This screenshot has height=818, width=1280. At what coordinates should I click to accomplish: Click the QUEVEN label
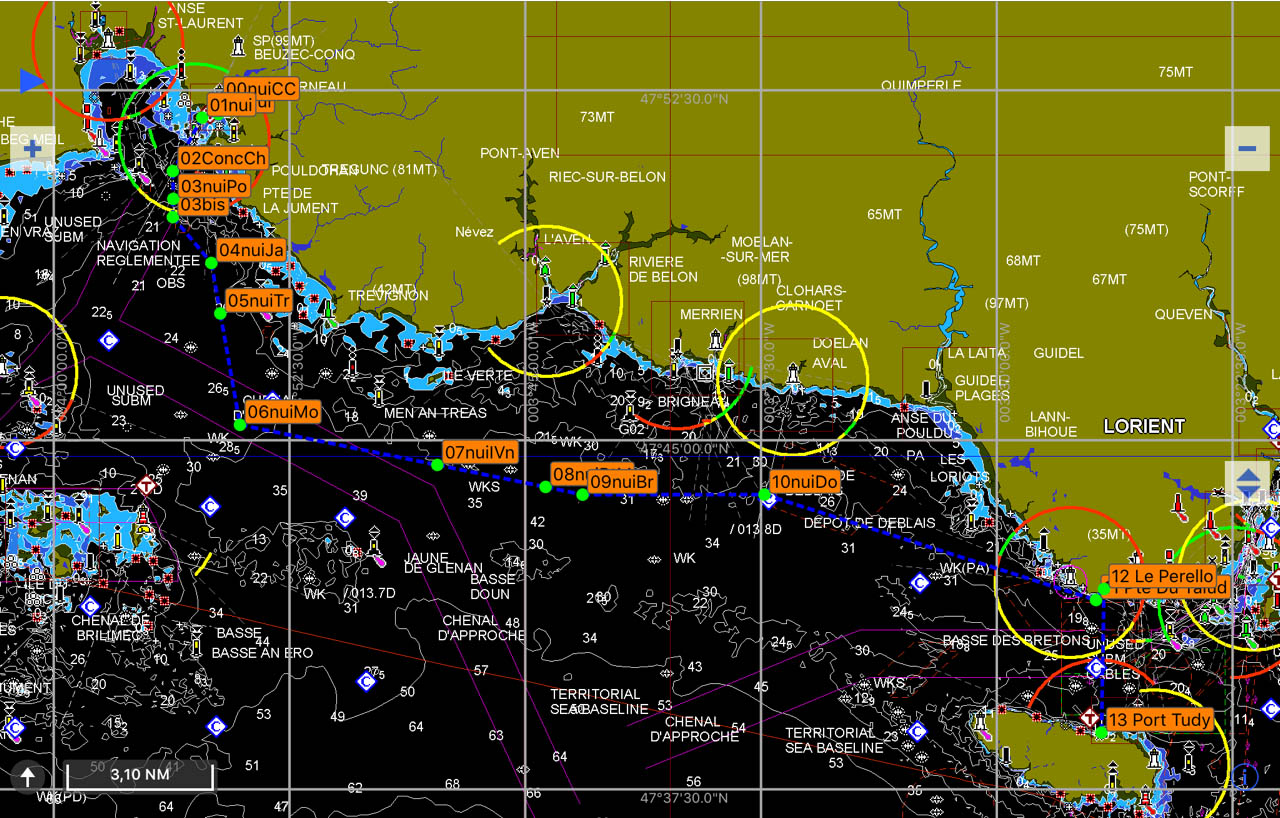[1183, 314]
